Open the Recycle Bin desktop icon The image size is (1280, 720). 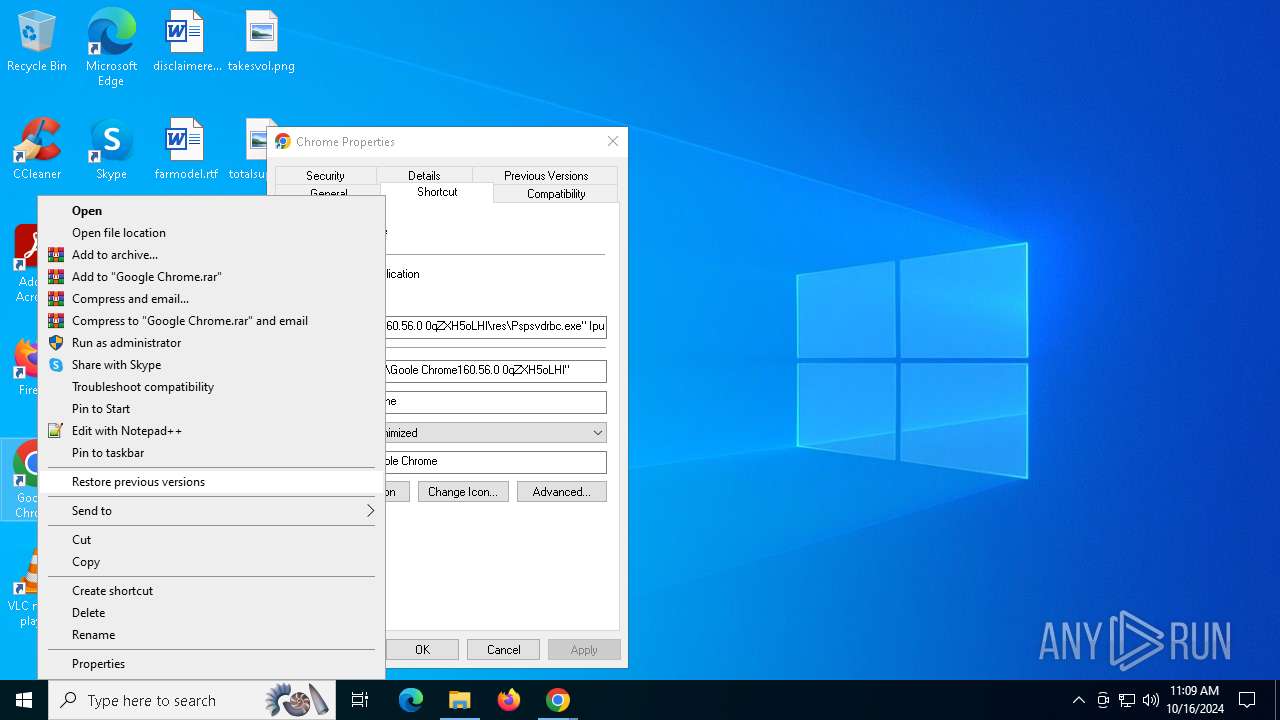pyautogui.click(x=37, y=42)
